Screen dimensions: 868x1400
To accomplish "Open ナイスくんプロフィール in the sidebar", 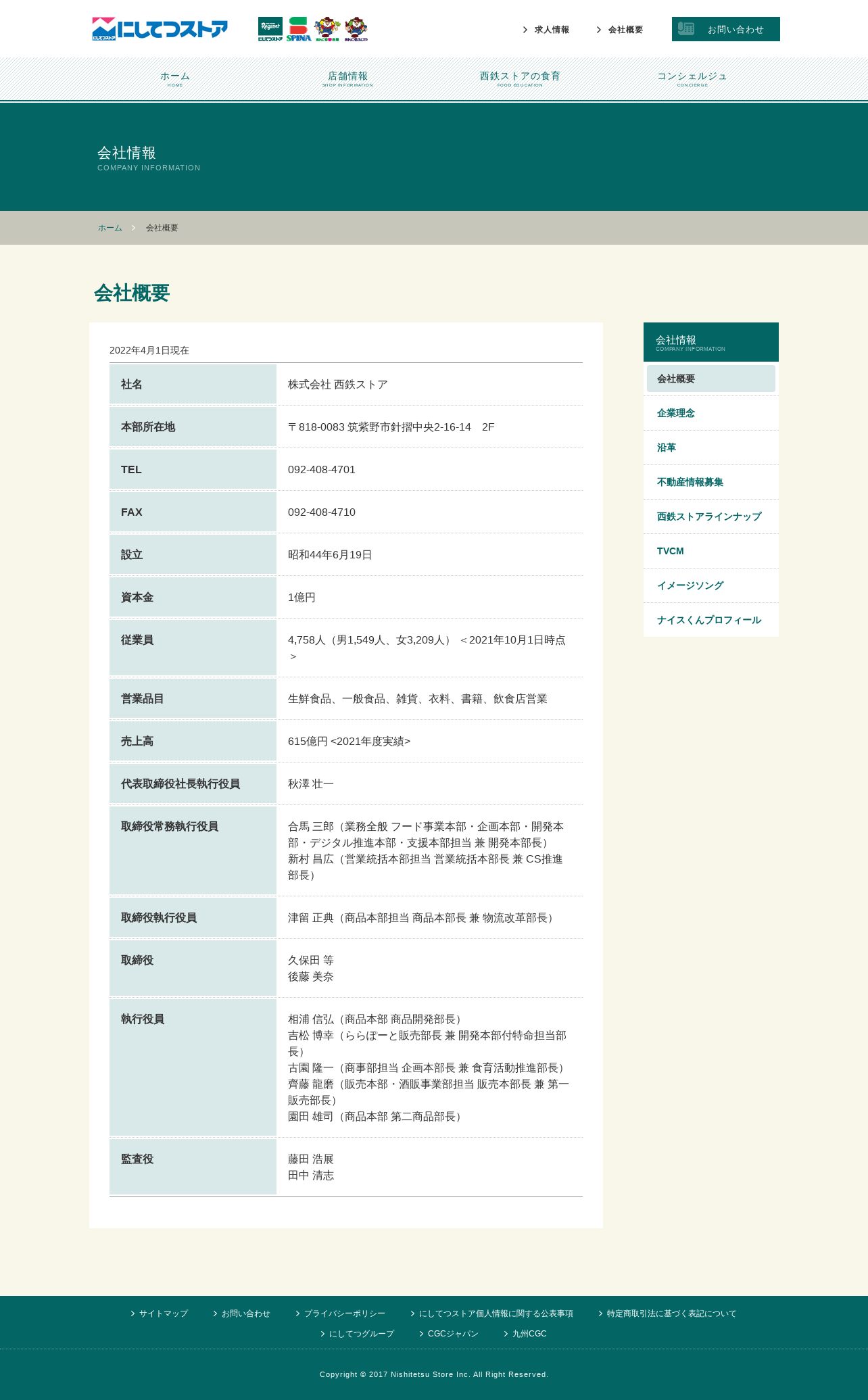I will [711, 620].
